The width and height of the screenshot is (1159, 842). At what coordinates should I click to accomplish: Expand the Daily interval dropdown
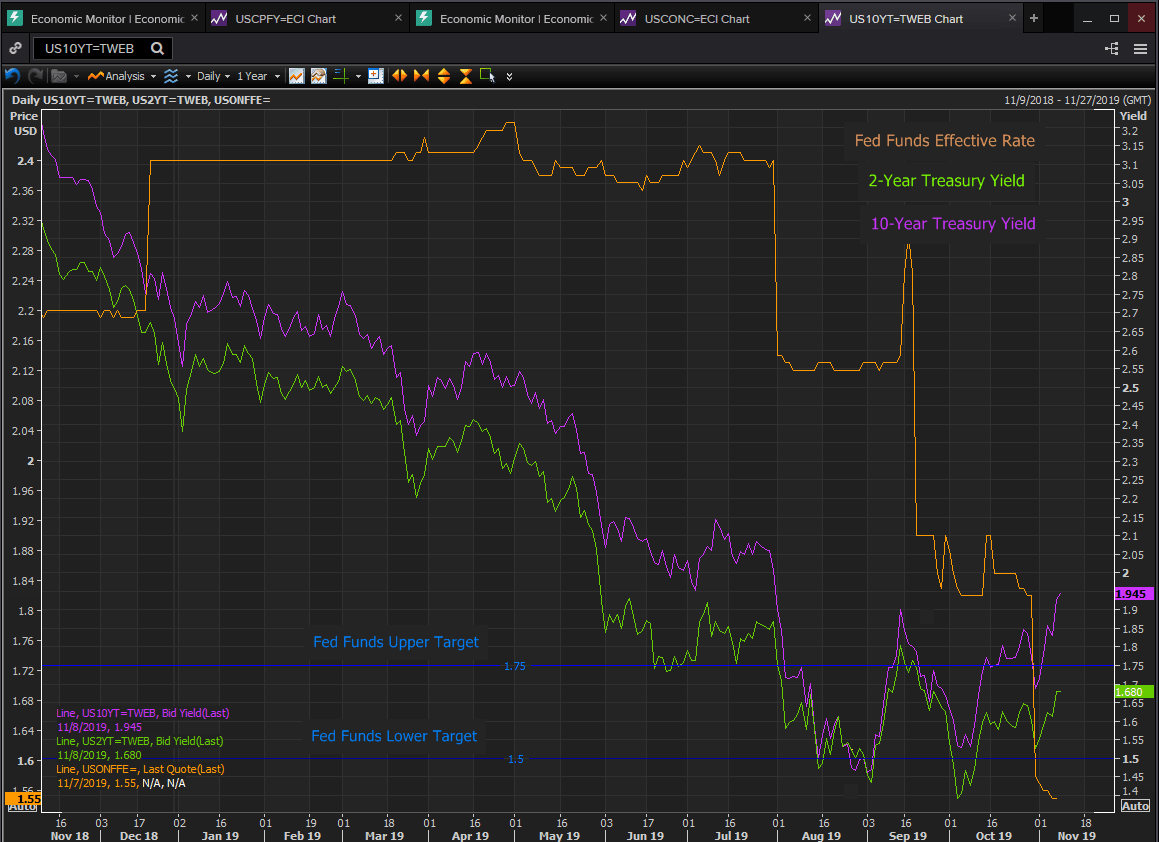tap(213, 76)
